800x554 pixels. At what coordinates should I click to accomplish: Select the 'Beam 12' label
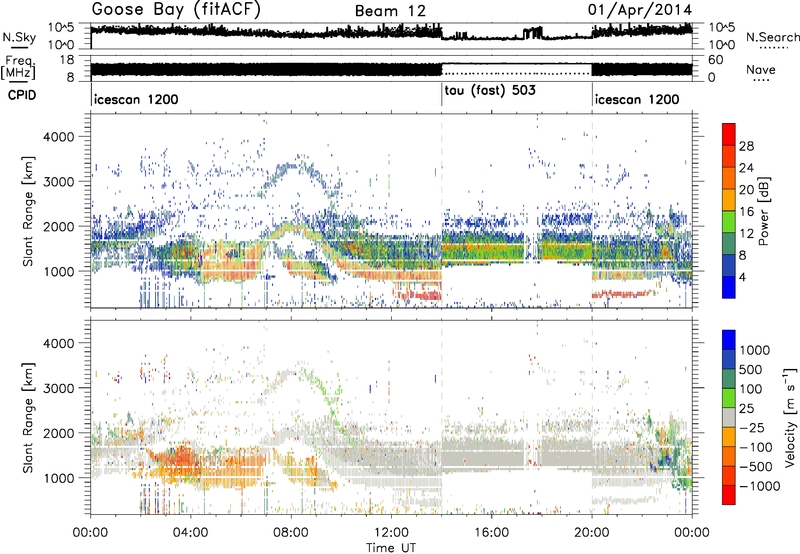click(390, 11)
